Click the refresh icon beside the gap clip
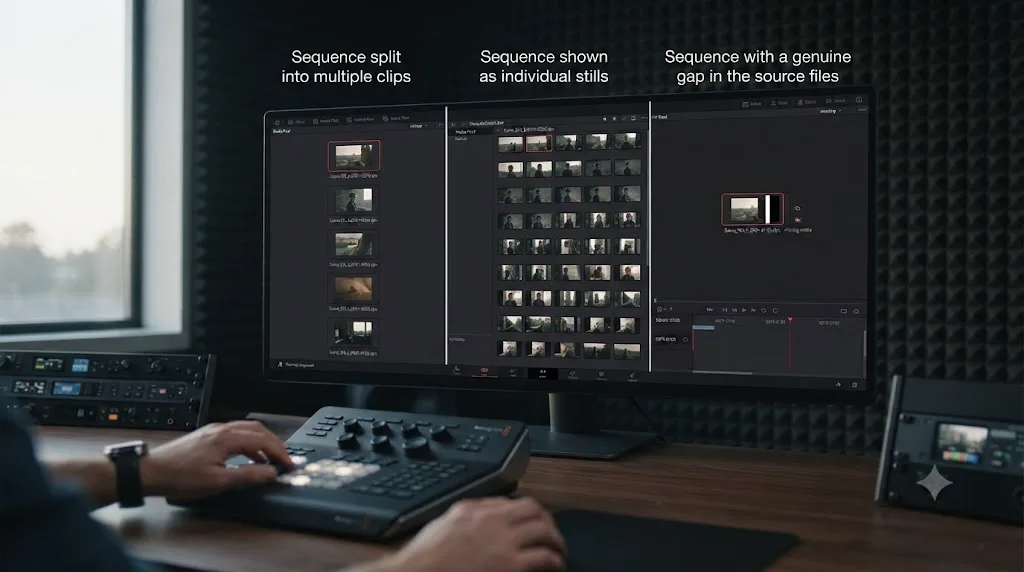This screenshot has height=572, width=1024. [797, 208]
